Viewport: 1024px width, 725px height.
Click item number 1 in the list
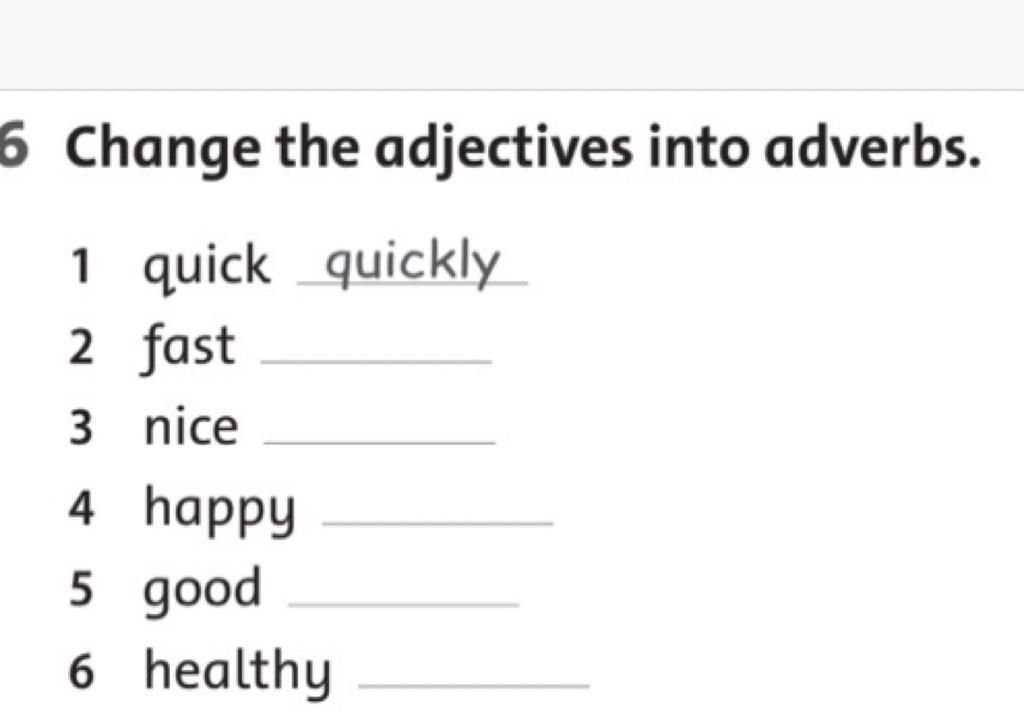80,266
